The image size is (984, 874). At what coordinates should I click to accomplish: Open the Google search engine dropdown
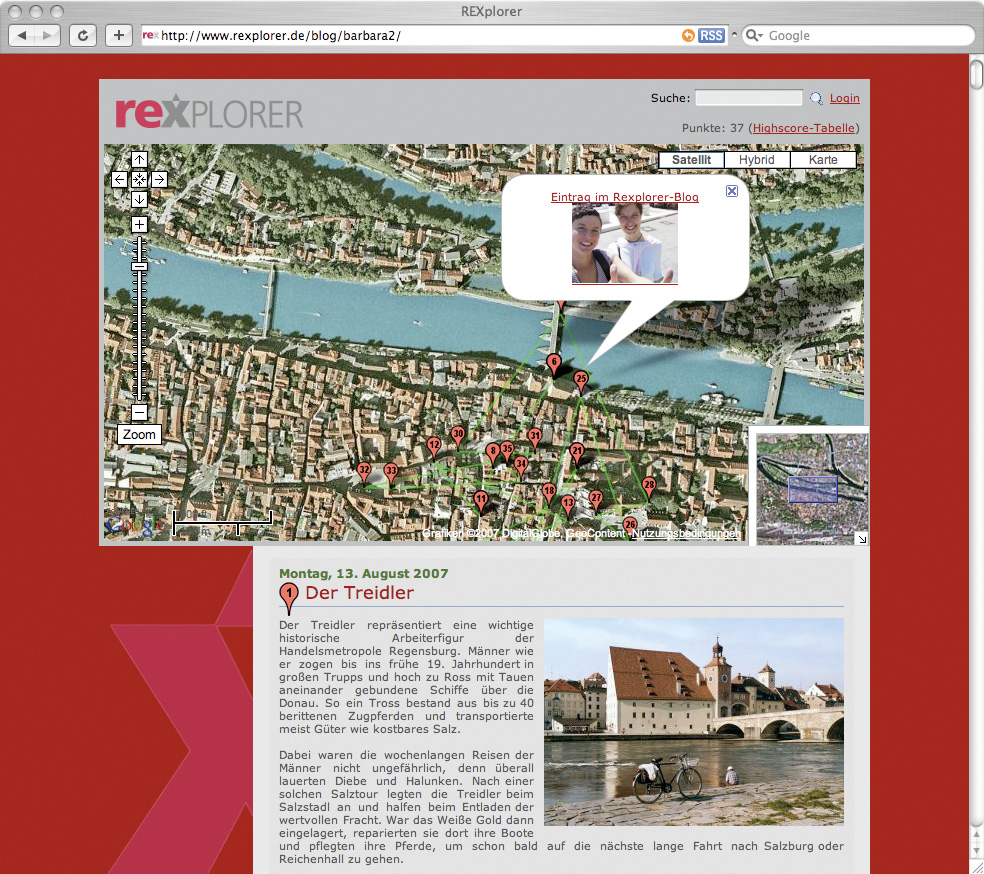click(755, 36)
